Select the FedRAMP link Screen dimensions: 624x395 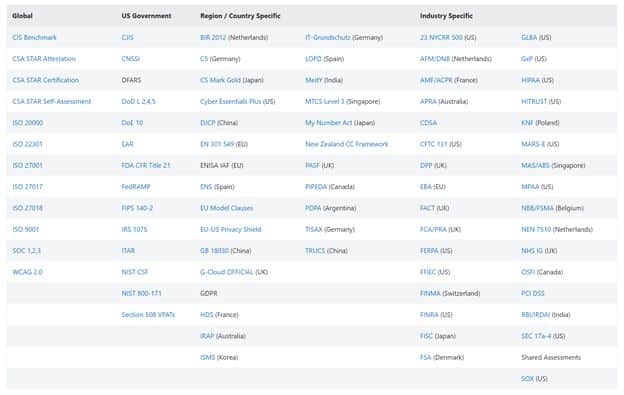[136, 187]
